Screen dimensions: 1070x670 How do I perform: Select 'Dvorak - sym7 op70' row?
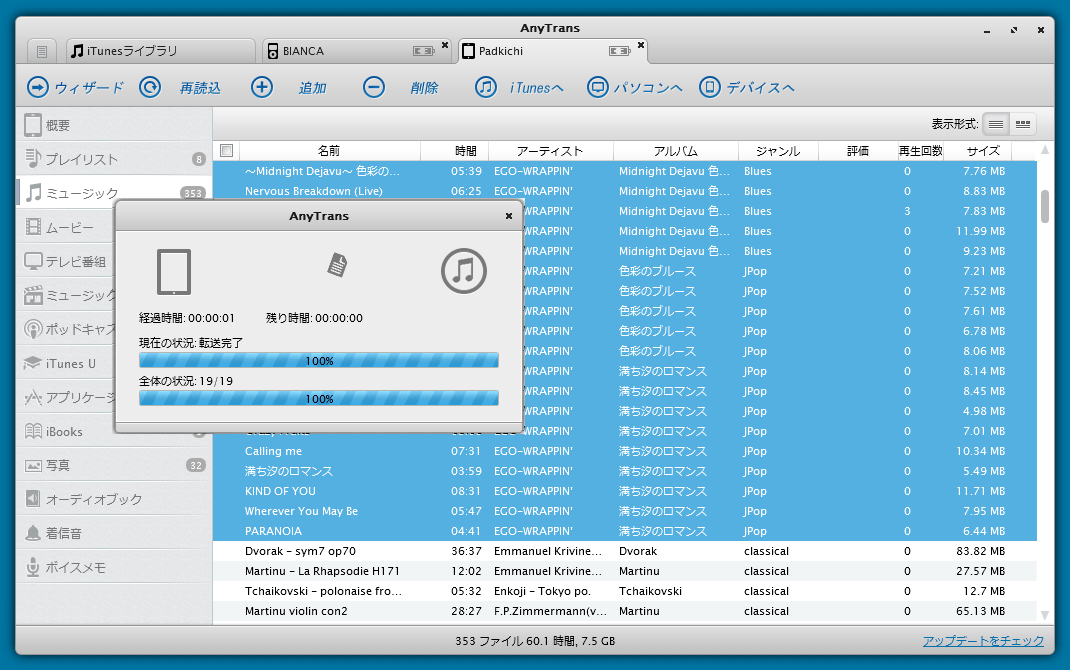point(624,551)
